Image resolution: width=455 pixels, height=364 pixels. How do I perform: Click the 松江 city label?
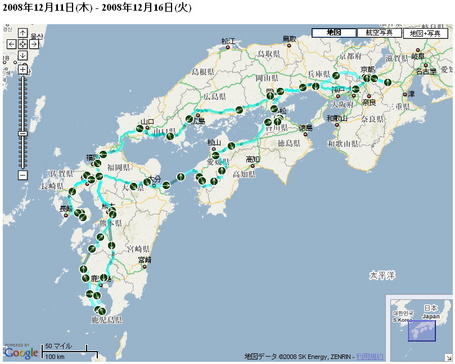pyautogui.click(x=228, y=41)
